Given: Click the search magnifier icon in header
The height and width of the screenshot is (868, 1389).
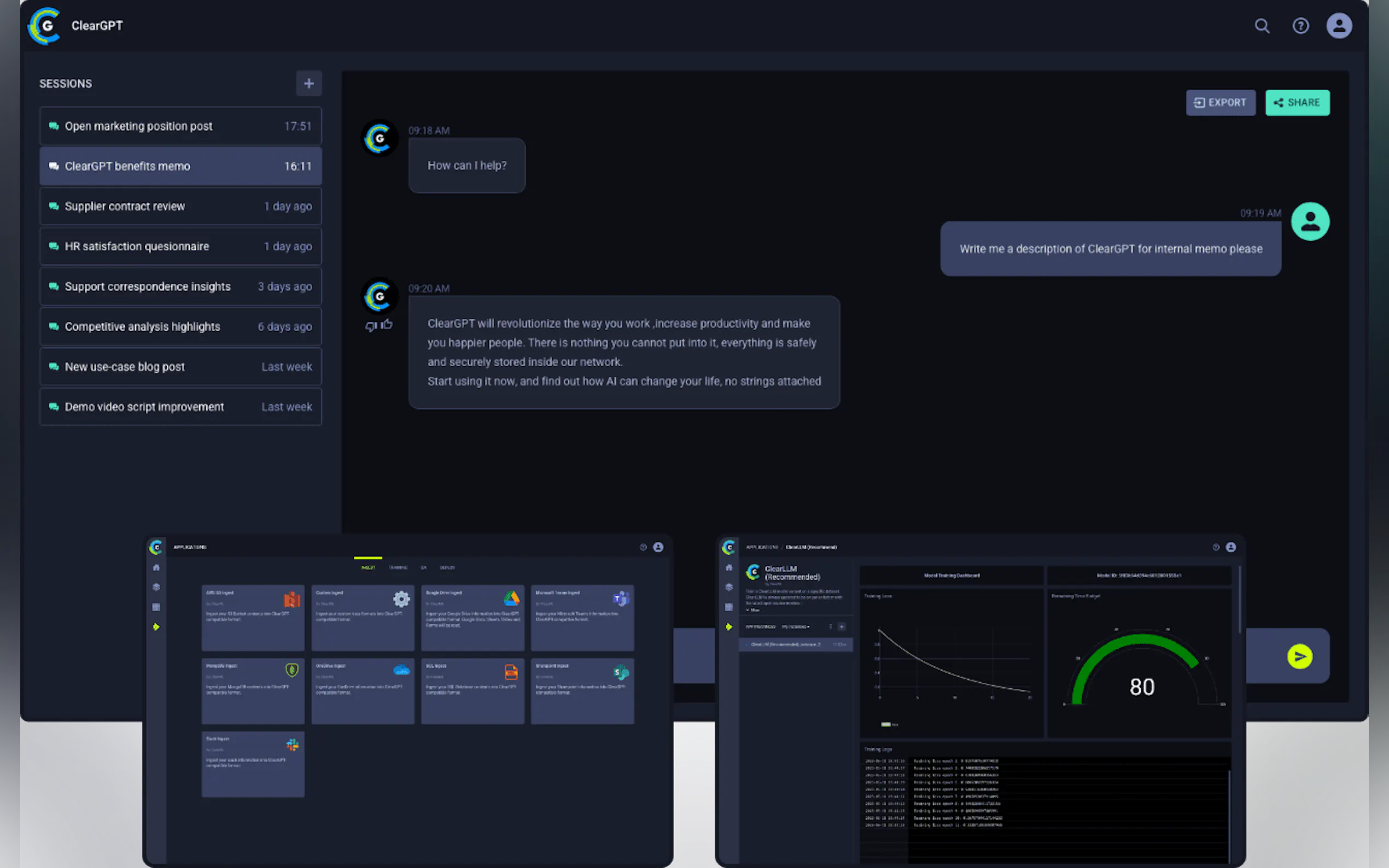Looking at the screenshot, I should 1262,26.
